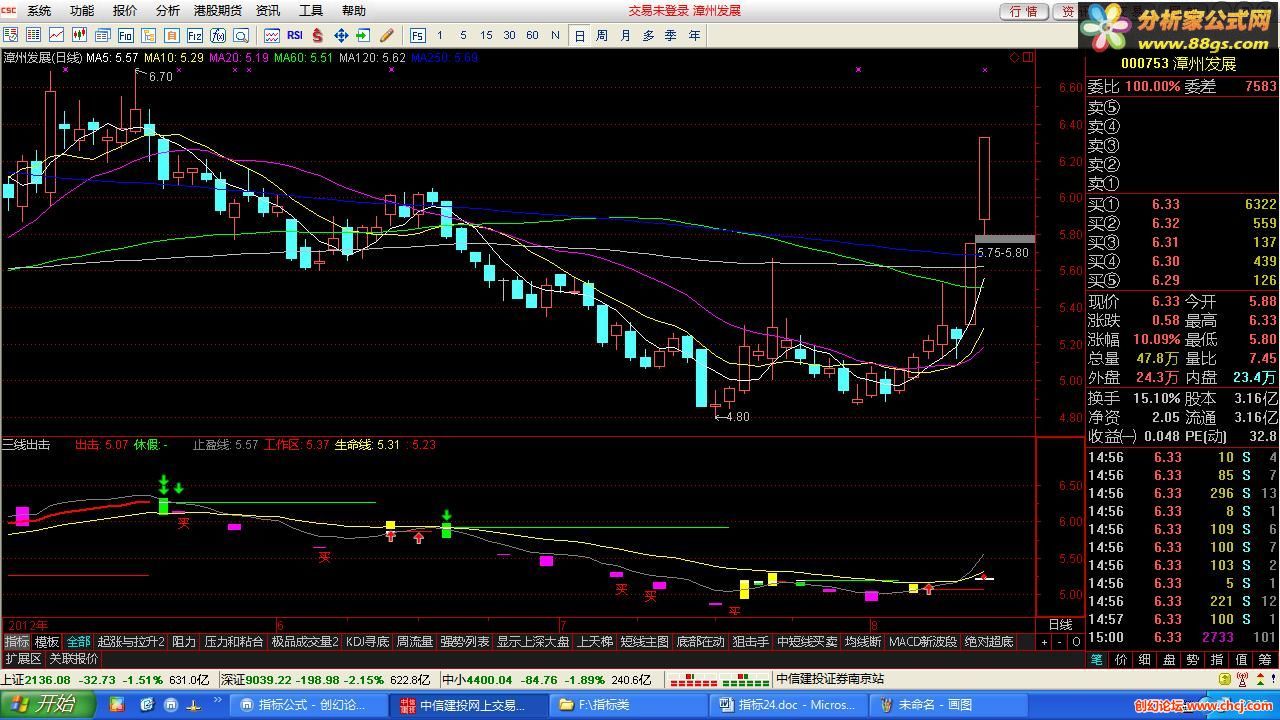Click the F10 company info icon
The image size is (1280, 720).
[126, 35]
